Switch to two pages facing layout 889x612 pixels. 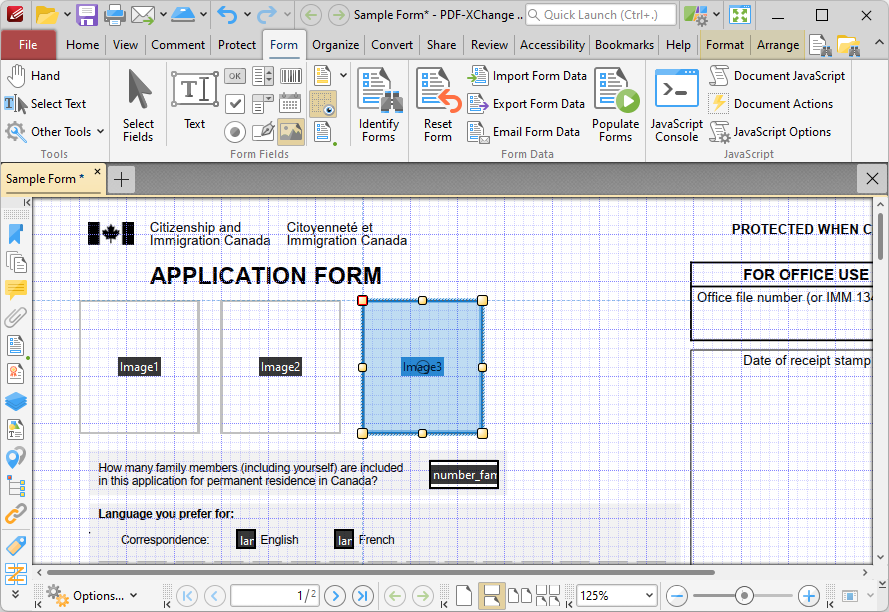point(520,596)
